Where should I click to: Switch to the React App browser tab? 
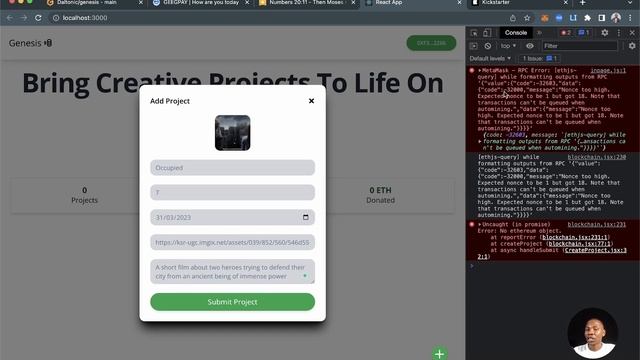[413, 3]
